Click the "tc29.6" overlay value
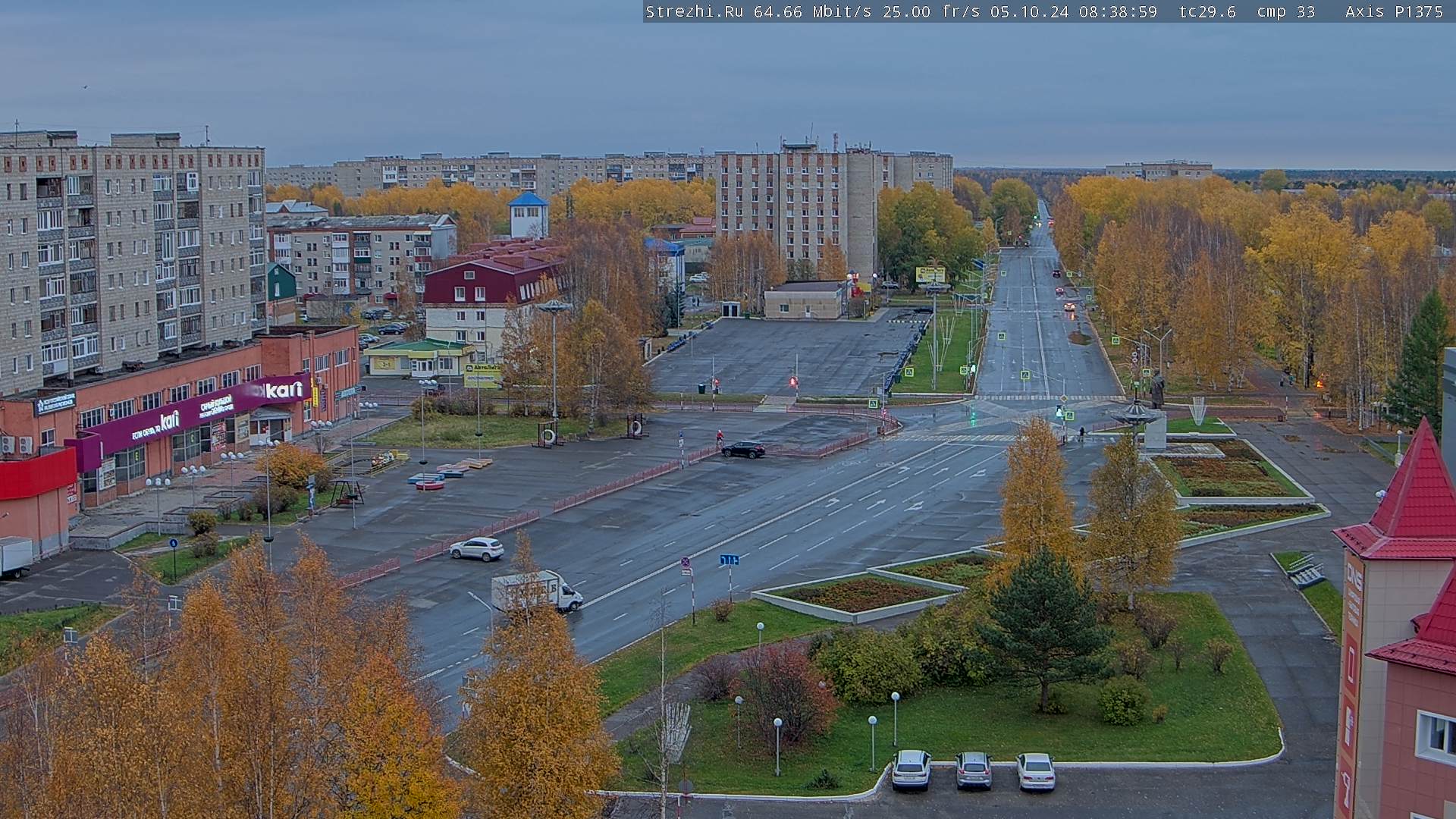Image resolution: width=1456 pixels, height=819 pixels. (x=1207, y=11)
